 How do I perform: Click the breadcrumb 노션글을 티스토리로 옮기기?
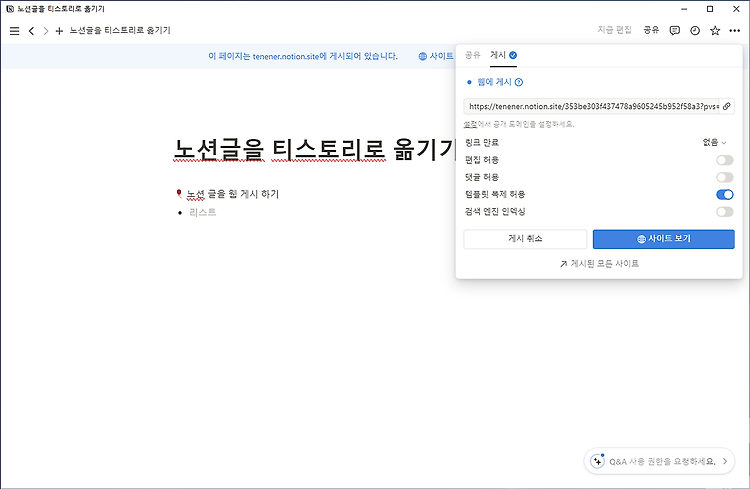coord(120,31)
